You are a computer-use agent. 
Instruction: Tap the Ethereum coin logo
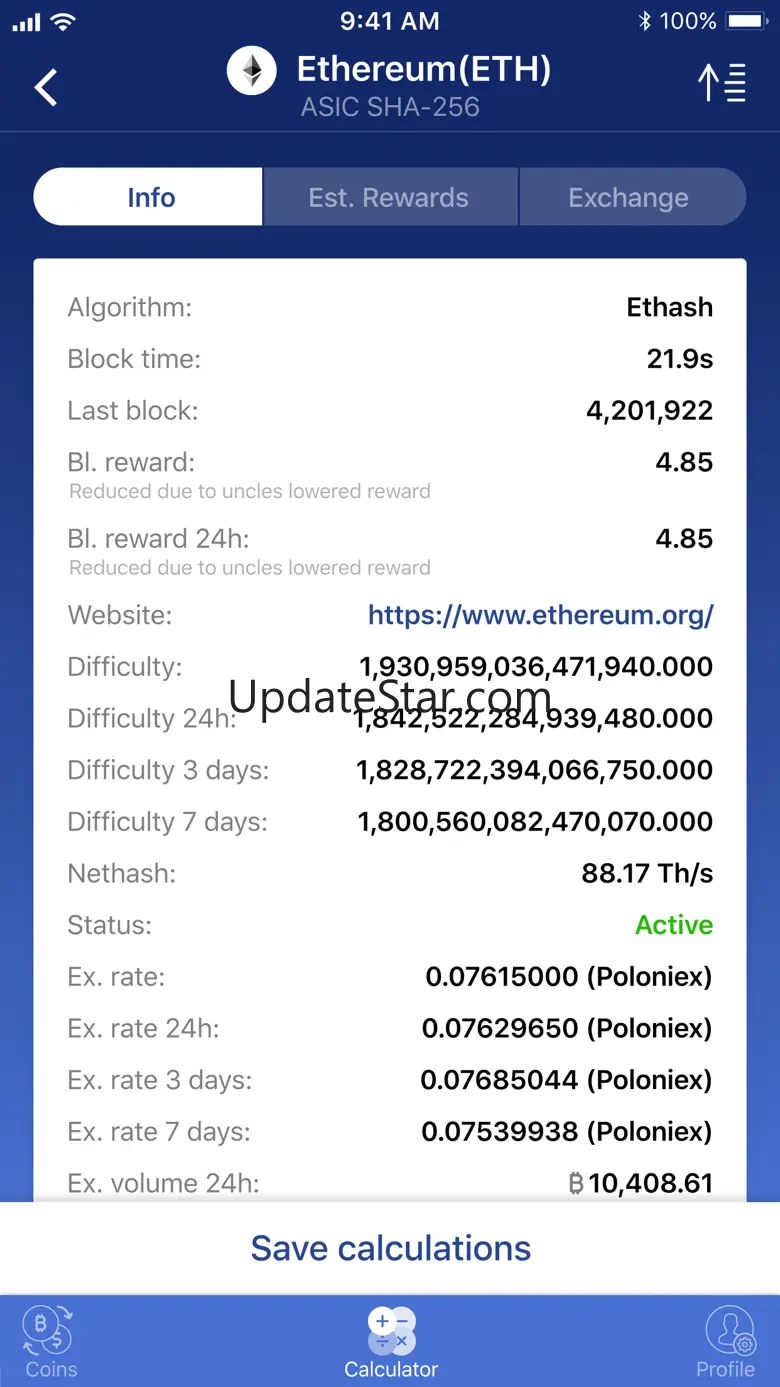251,71
